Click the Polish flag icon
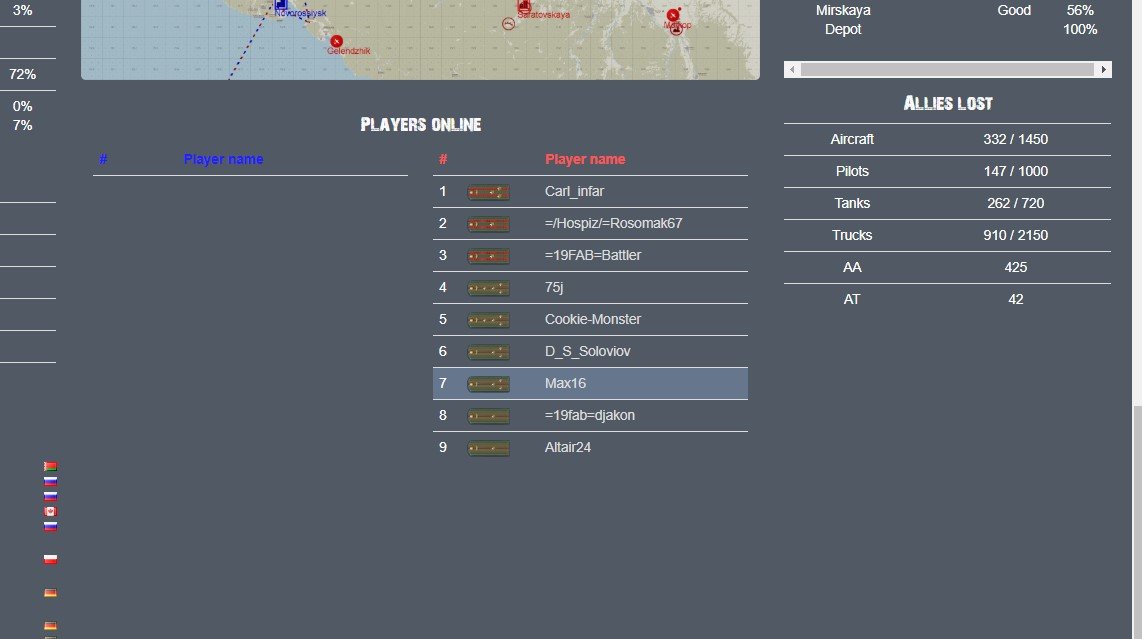 pos(50,560)
